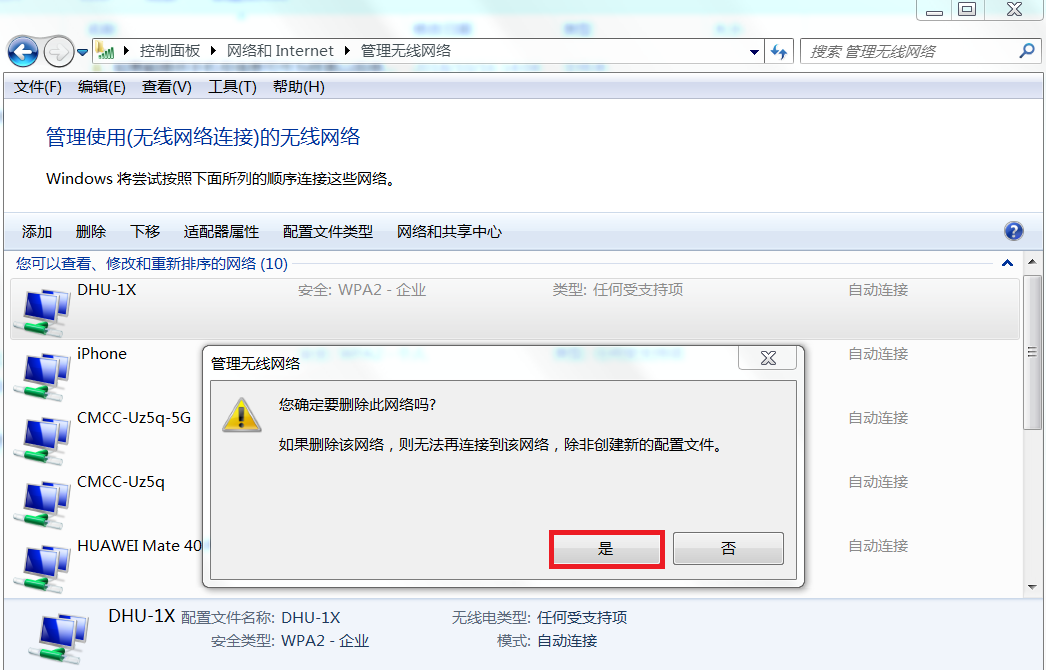
Task: Click the refresh icon beside address bar
Action: 778,51
